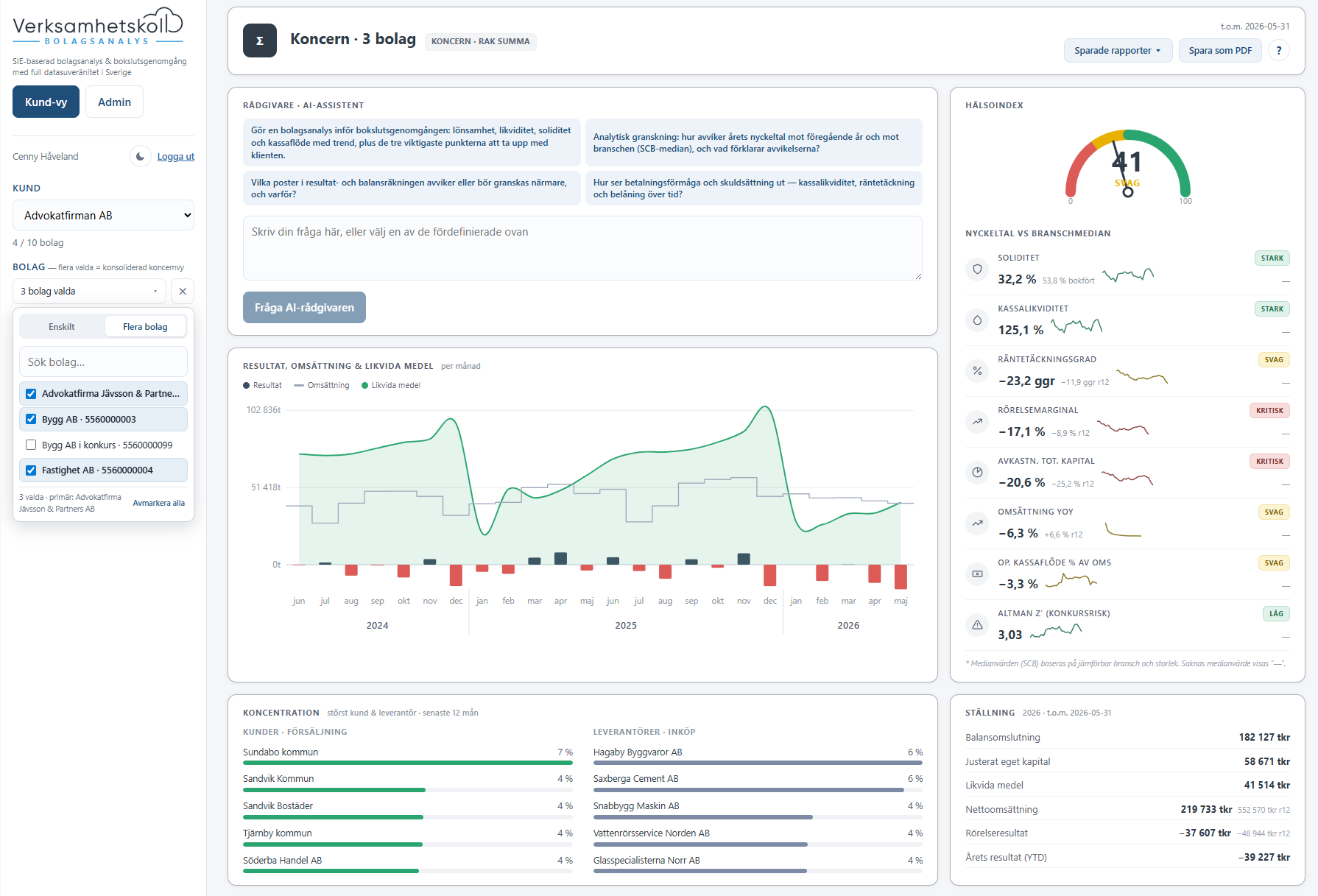The image size is (1318, 896).
Task: Click the Soliditet shield icon
Action: [x=977, y=269]
